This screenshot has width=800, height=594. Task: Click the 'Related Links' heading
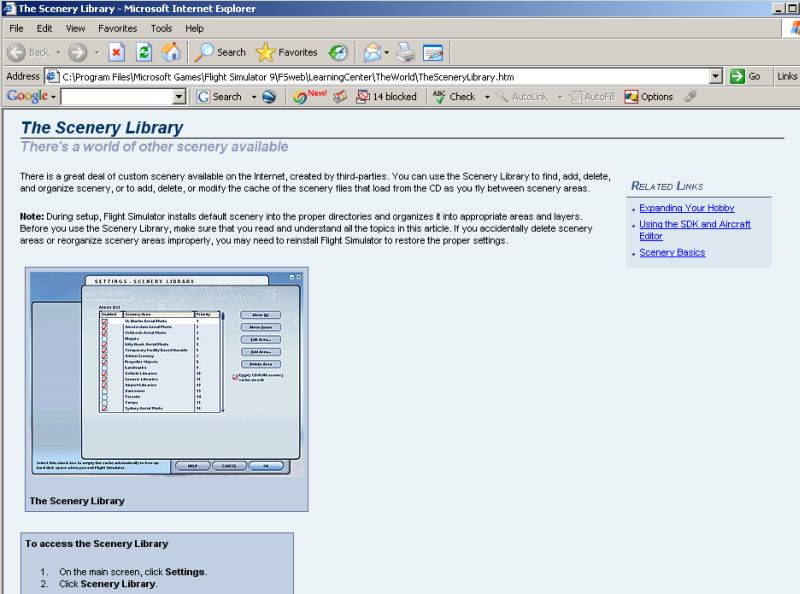point(667,186)
